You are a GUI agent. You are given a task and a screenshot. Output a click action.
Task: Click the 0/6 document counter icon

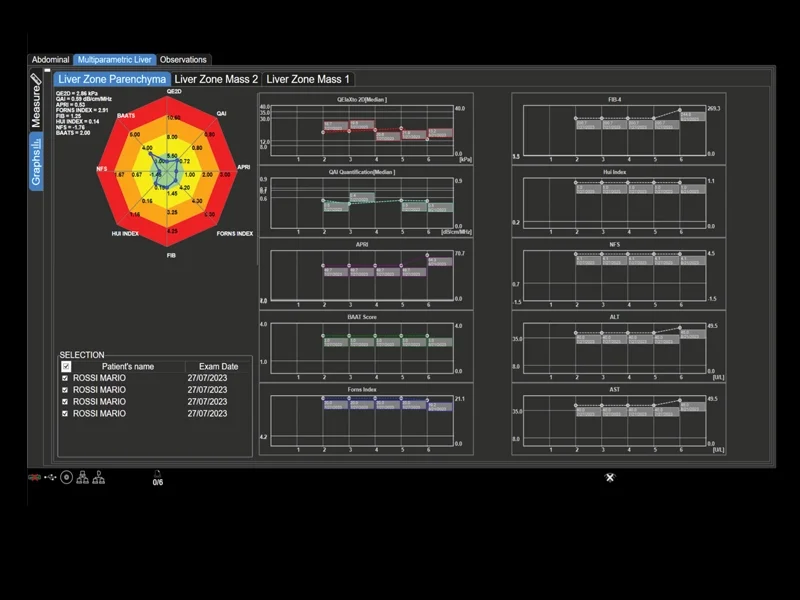pyautogui.click(x=158, y=478)
